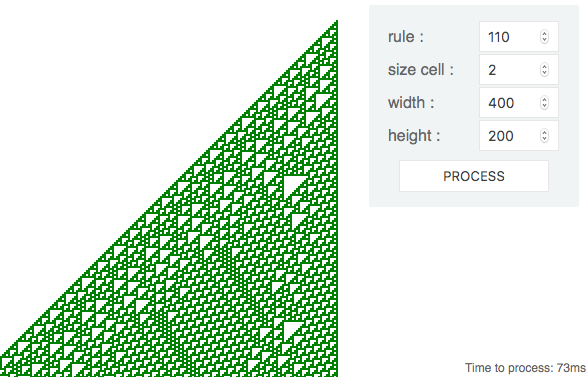Focus the rule input showing 110
The image size is (587, 377).
click(518, 37)
